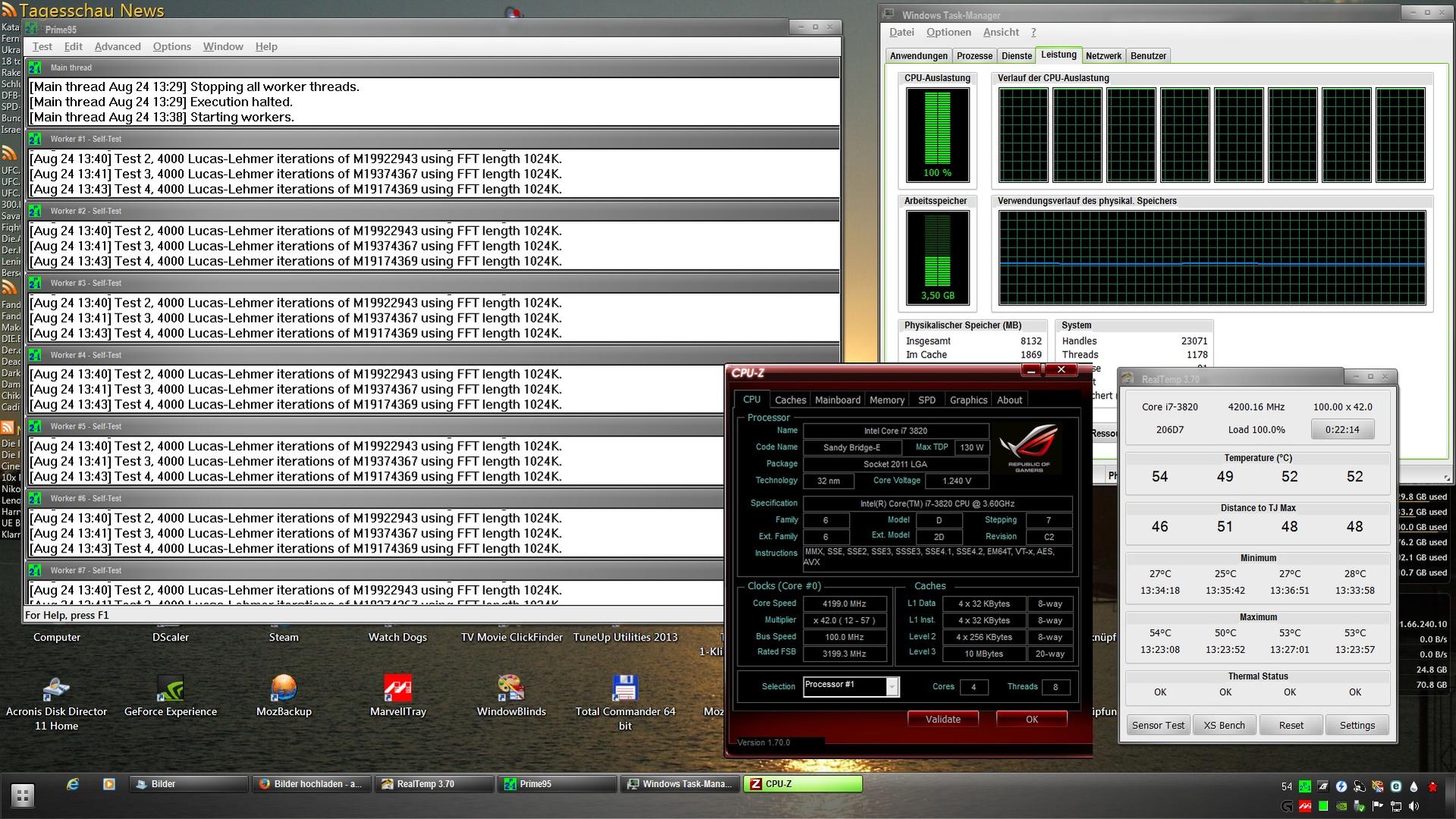This screenshot has width=1456, height=819.
Task: Click the Watch Dogs desktop label
Action: click(398, 637)
